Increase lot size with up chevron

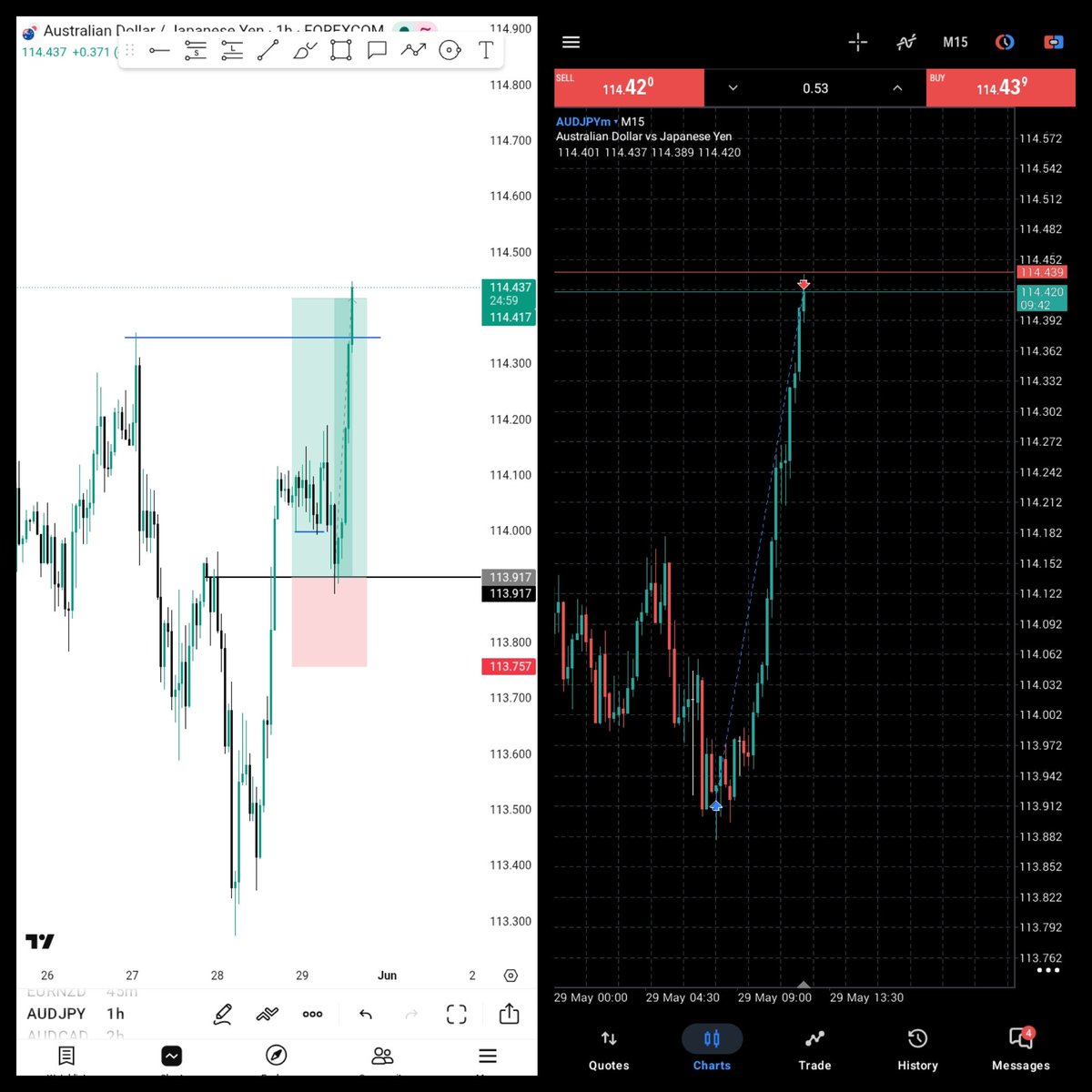[897, 88]
